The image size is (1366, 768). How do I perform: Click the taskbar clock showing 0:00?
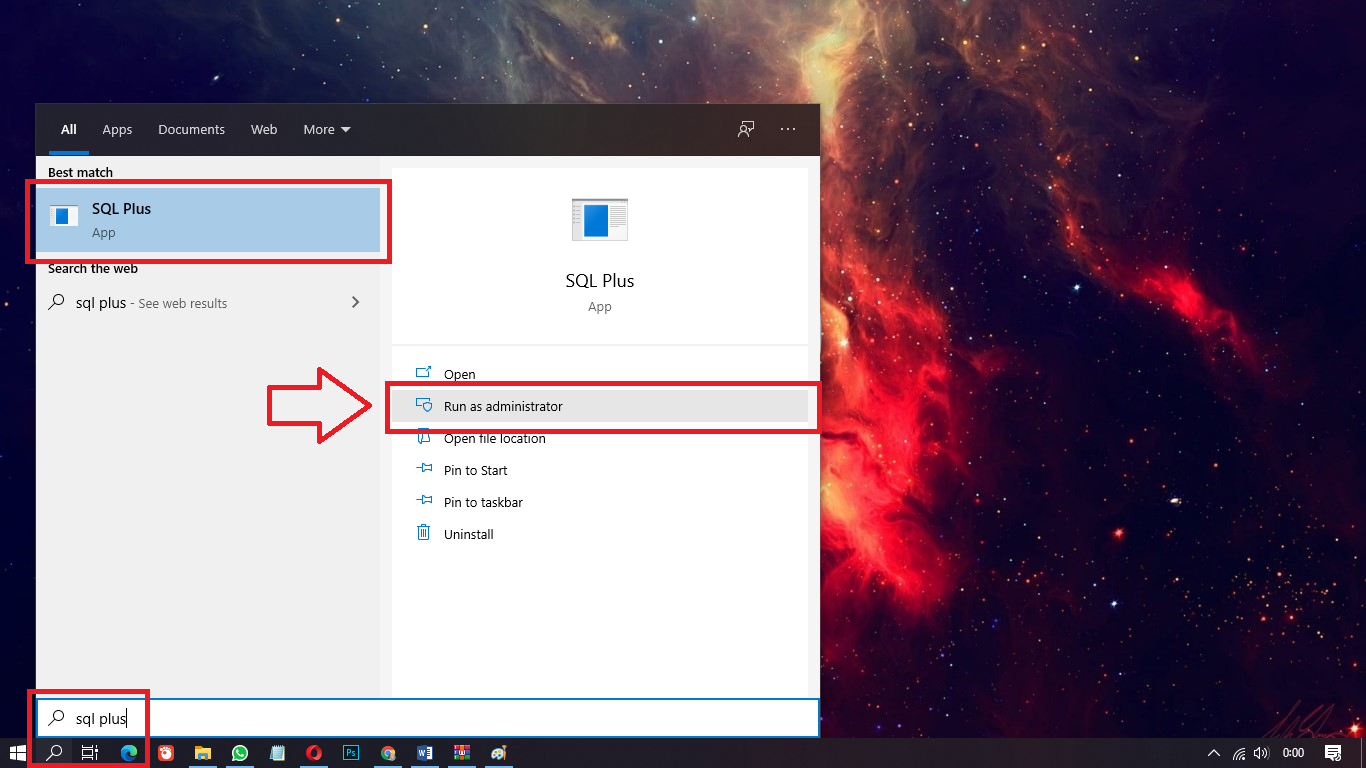coord(1293,753)
